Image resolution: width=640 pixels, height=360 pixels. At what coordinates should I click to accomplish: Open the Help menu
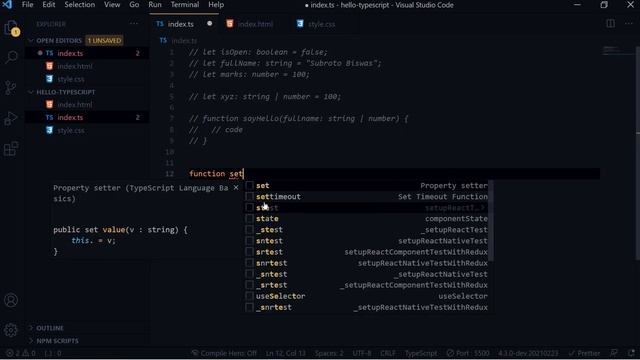click(216, 5)
